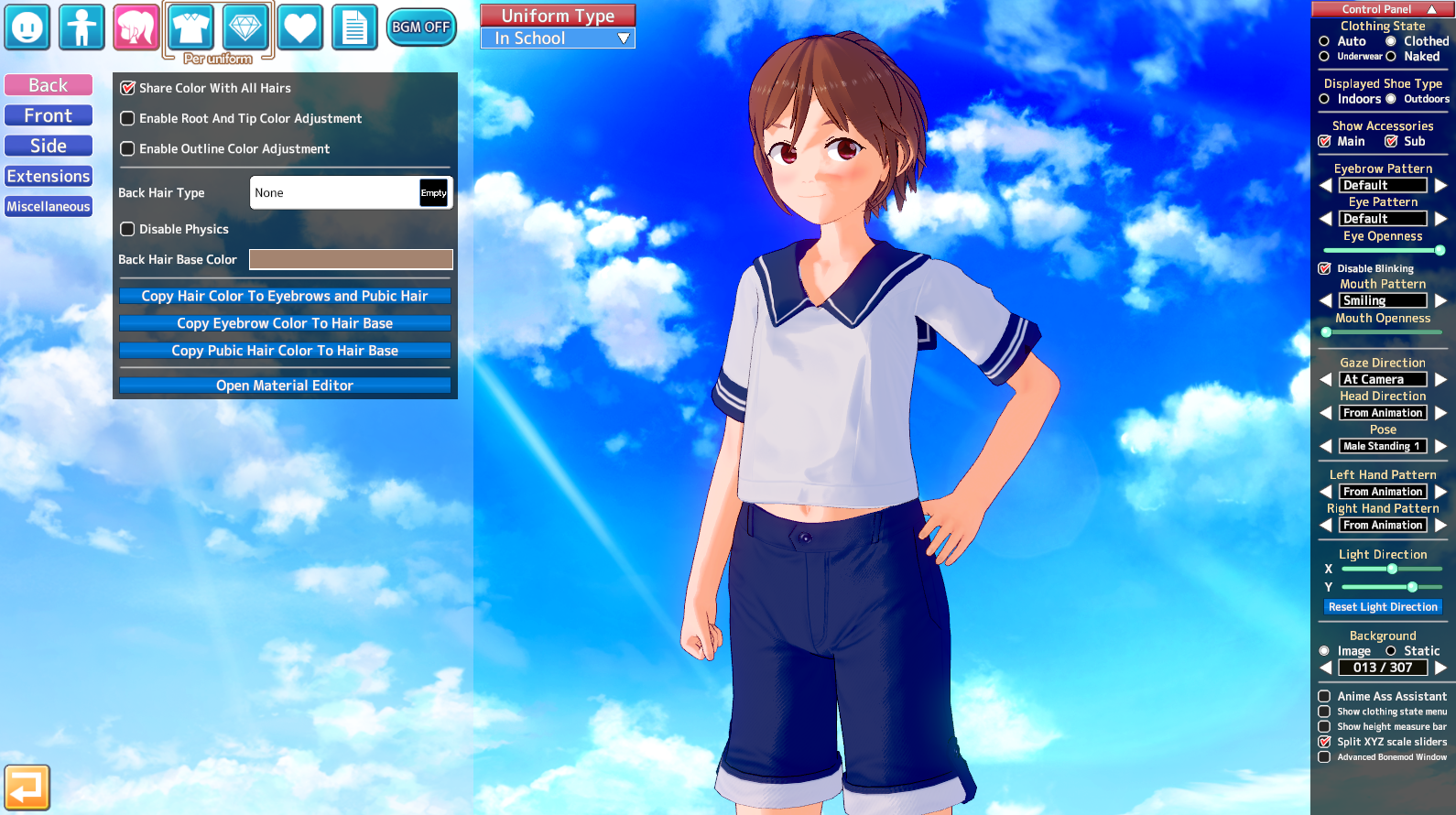Go to previous Background image

[x=1325, y=668]
